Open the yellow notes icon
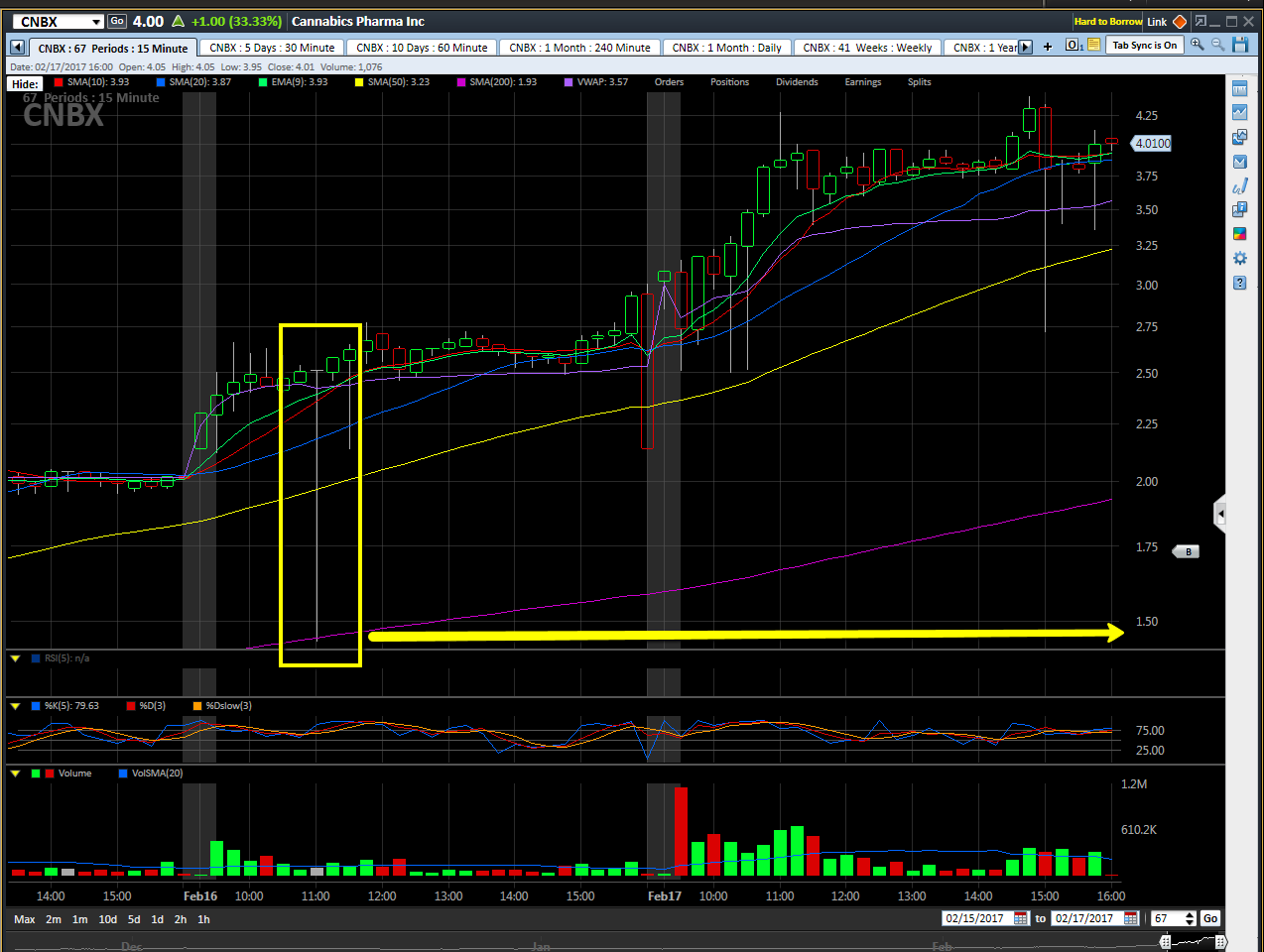Viewport: 1264px width, 952px height. coord(1093,45)
